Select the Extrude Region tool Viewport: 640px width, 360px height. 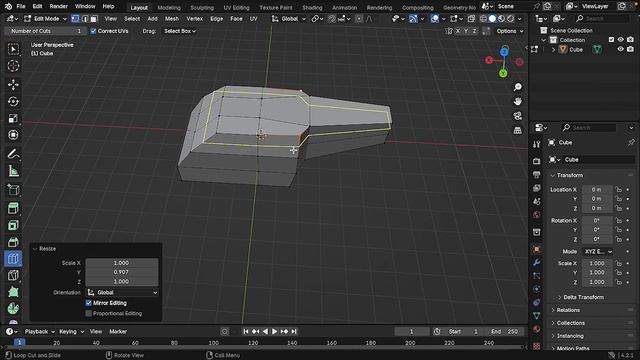[x=13, y=208]
